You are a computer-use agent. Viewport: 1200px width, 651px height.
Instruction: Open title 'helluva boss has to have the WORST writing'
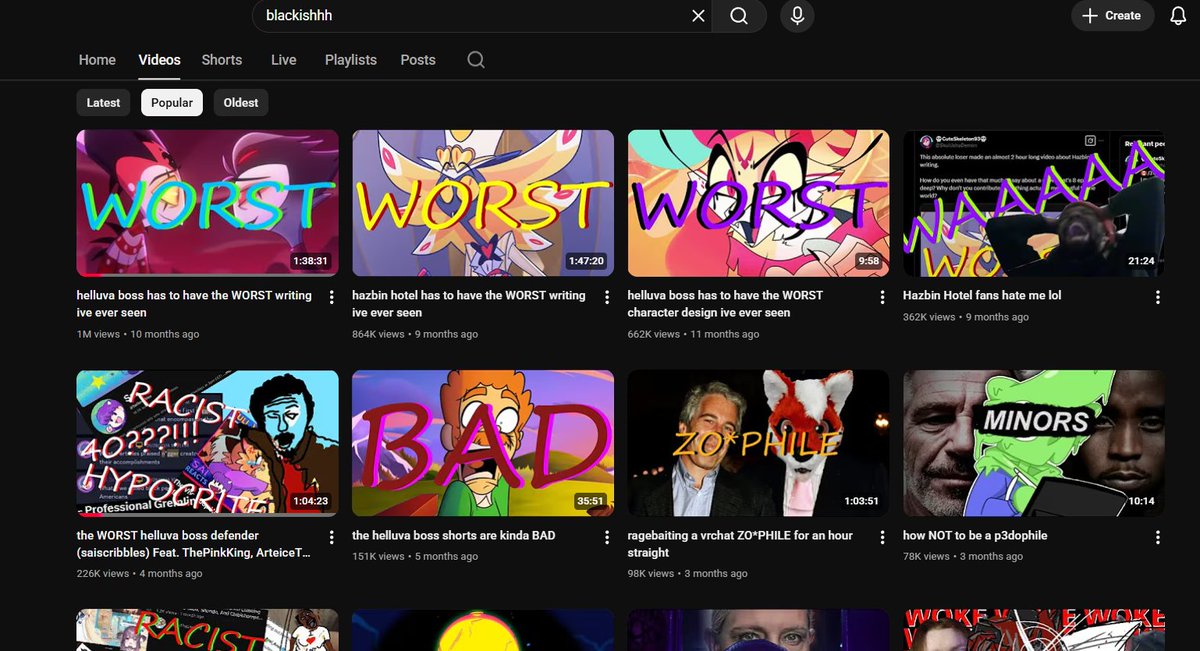point(194,304)
